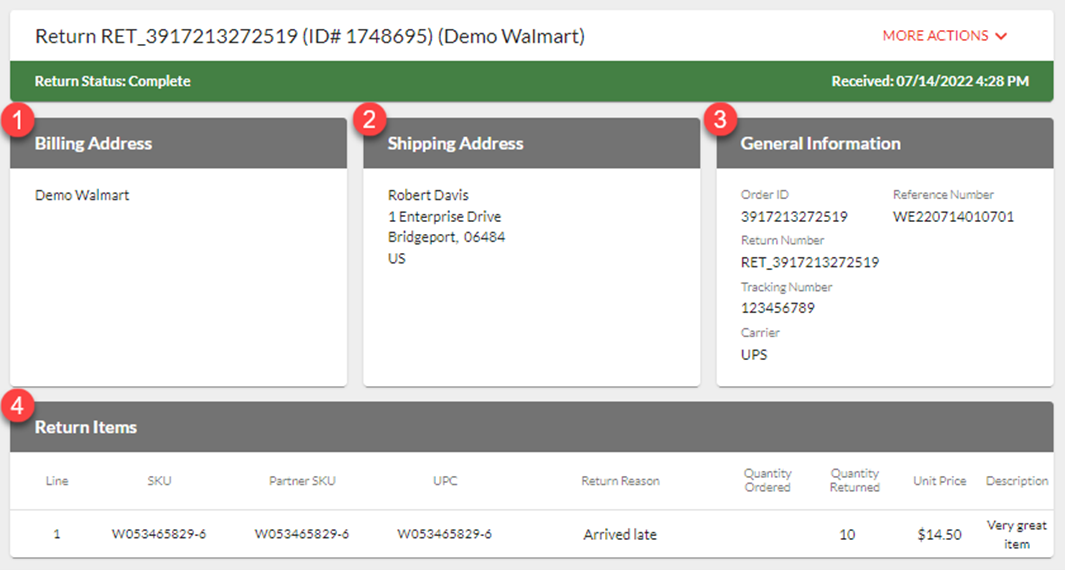
Task: Click the tracking number 123456789
Action: coord(777,308)
